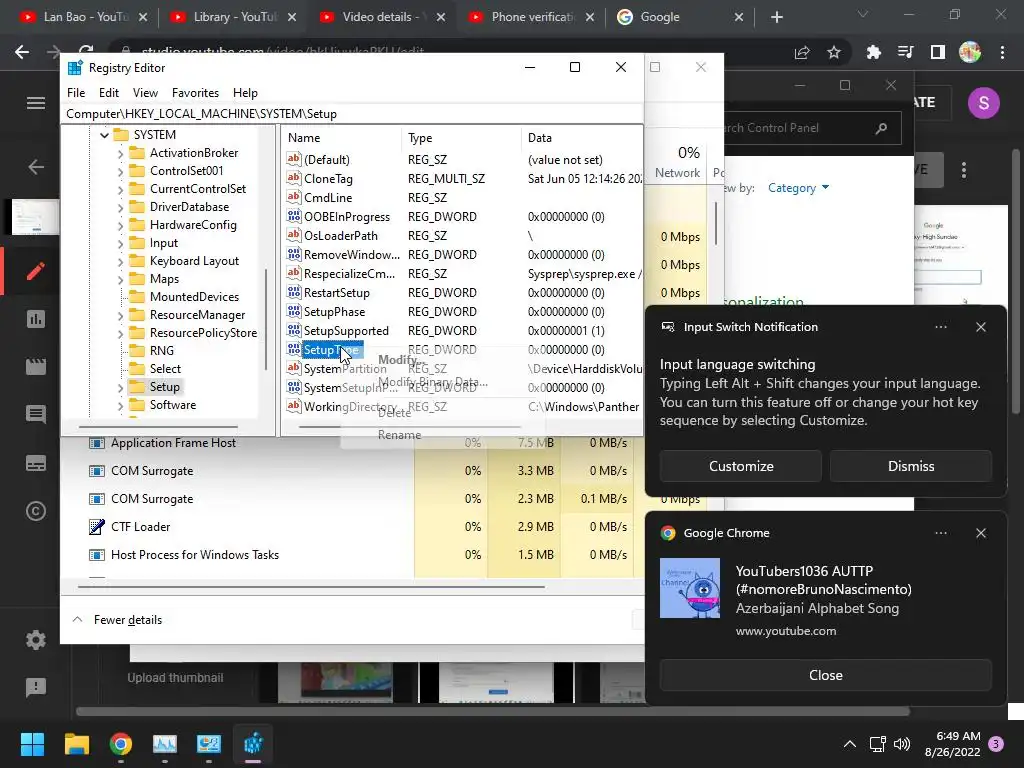1024x768 pixels.
Task: Open the Details pencil icon in sidebar
Action: [36, 271]
